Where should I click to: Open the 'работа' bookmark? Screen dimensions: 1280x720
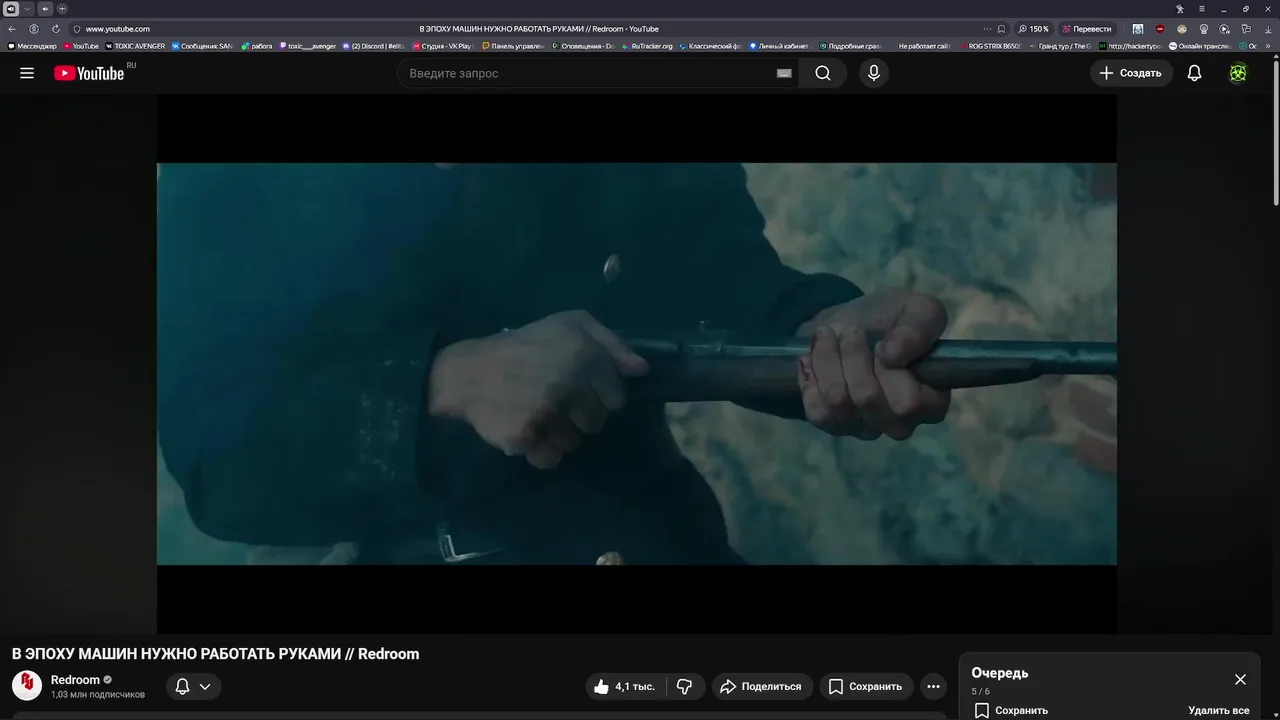(x=257, y=46)
